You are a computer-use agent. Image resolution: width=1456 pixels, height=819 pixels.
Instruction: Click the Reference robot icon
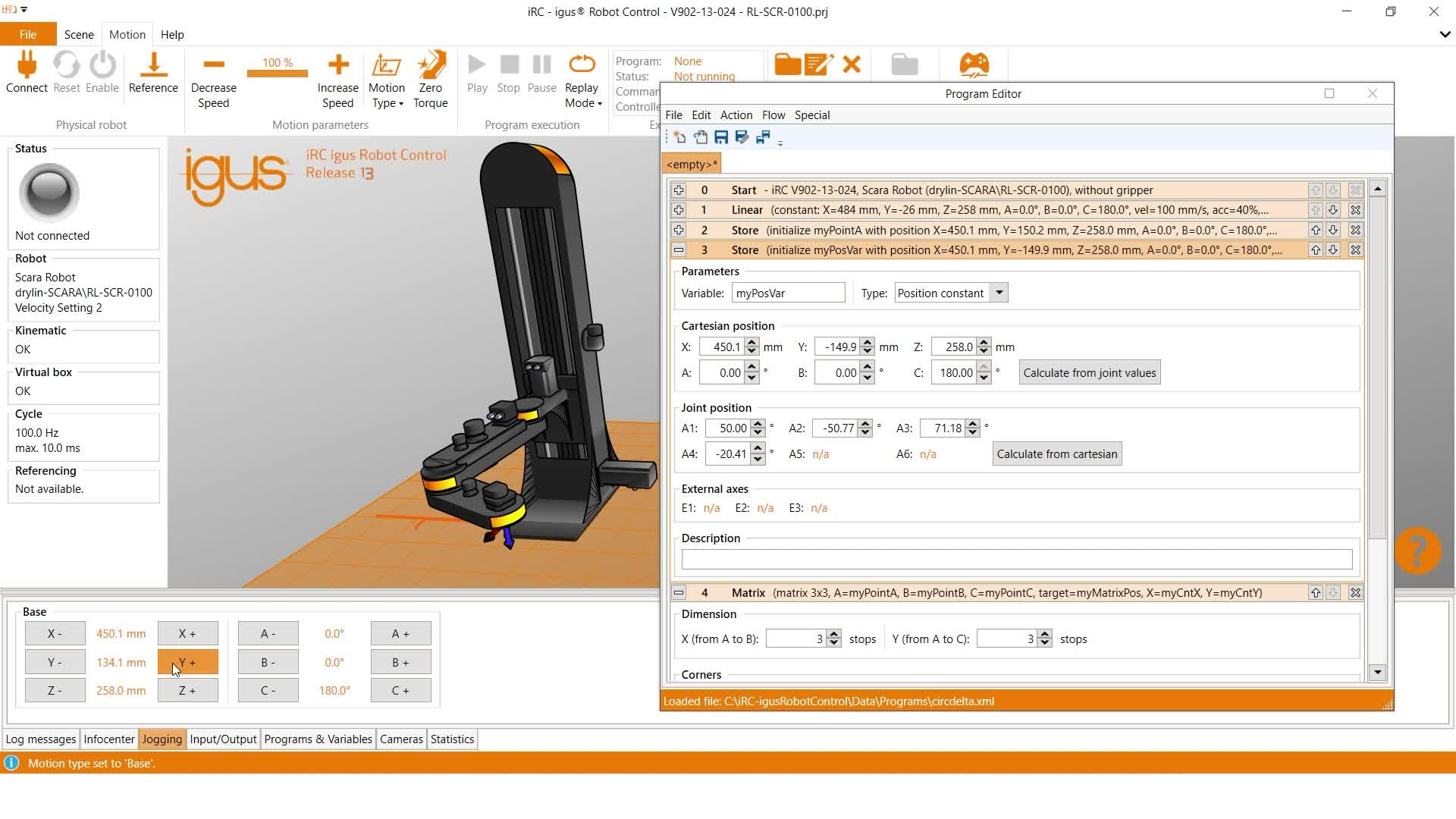point(153,65)
